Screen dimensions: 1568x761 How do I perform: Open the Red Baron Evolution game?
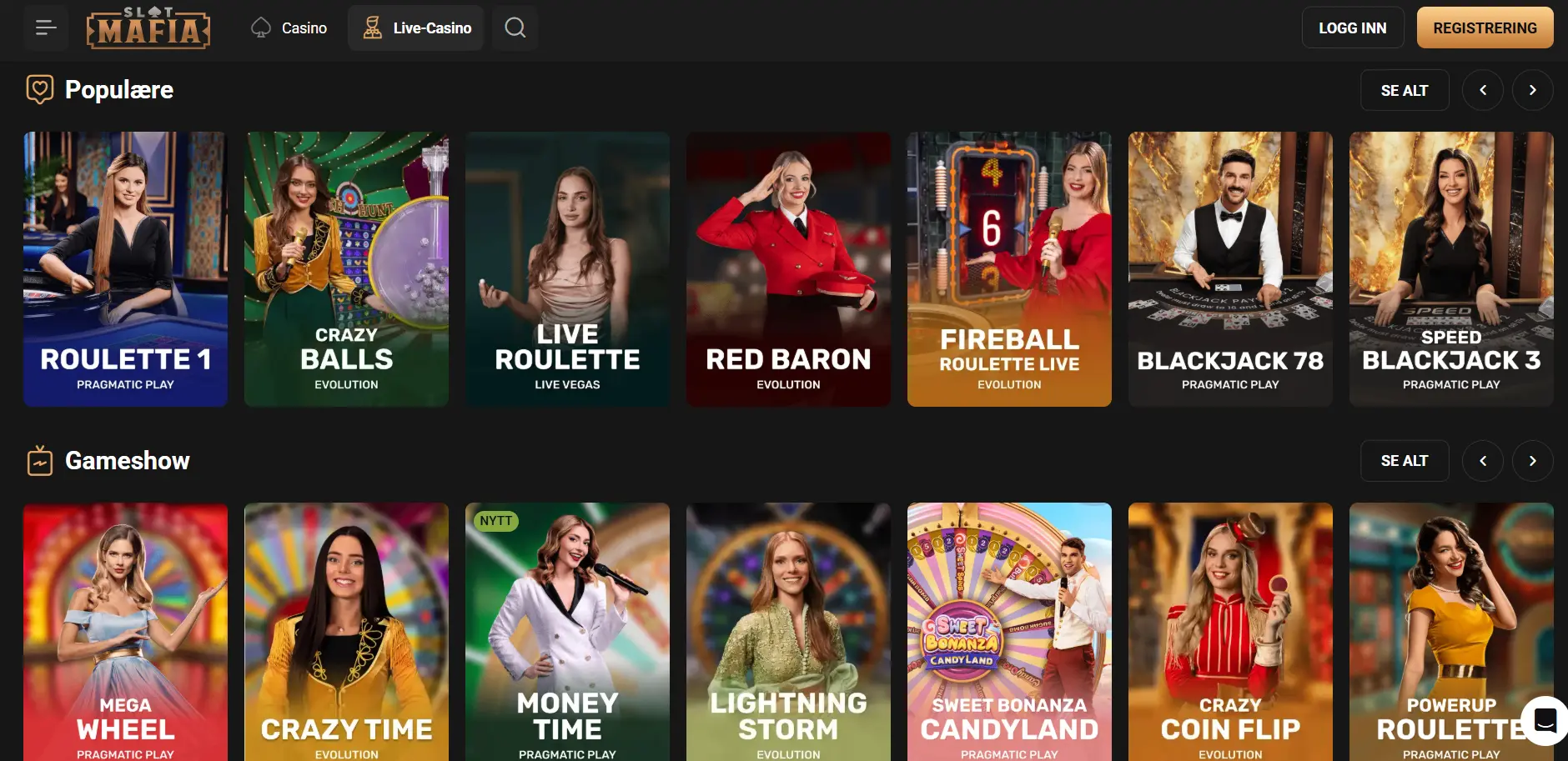click(x=788, y=269)
